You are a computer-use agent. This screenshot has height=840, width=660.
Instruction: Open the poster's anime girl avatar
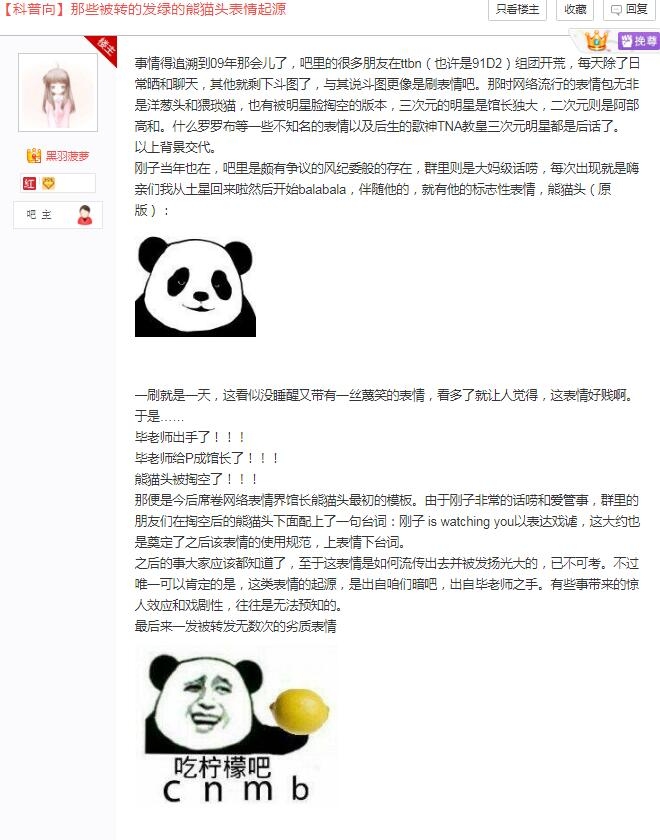58,92
